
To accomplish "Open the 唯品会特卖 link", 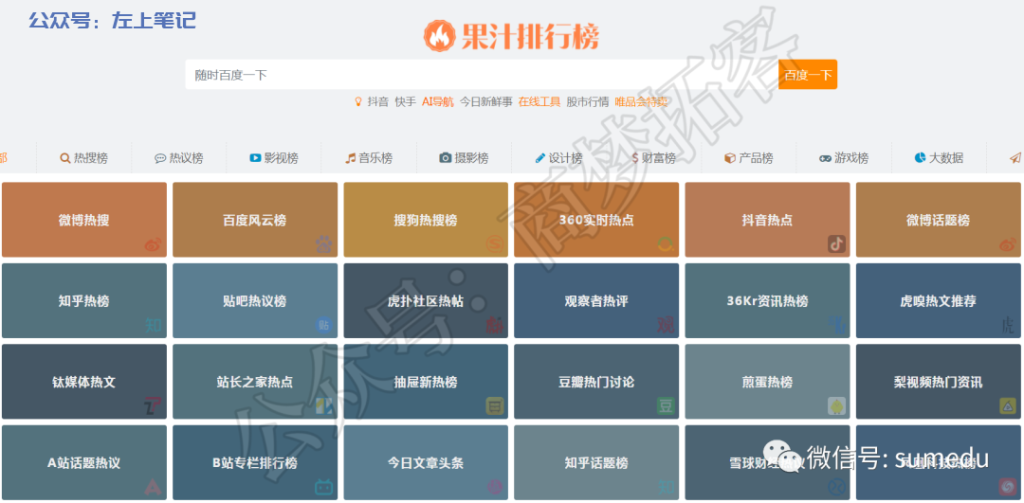I will click(x=641, y=102).
